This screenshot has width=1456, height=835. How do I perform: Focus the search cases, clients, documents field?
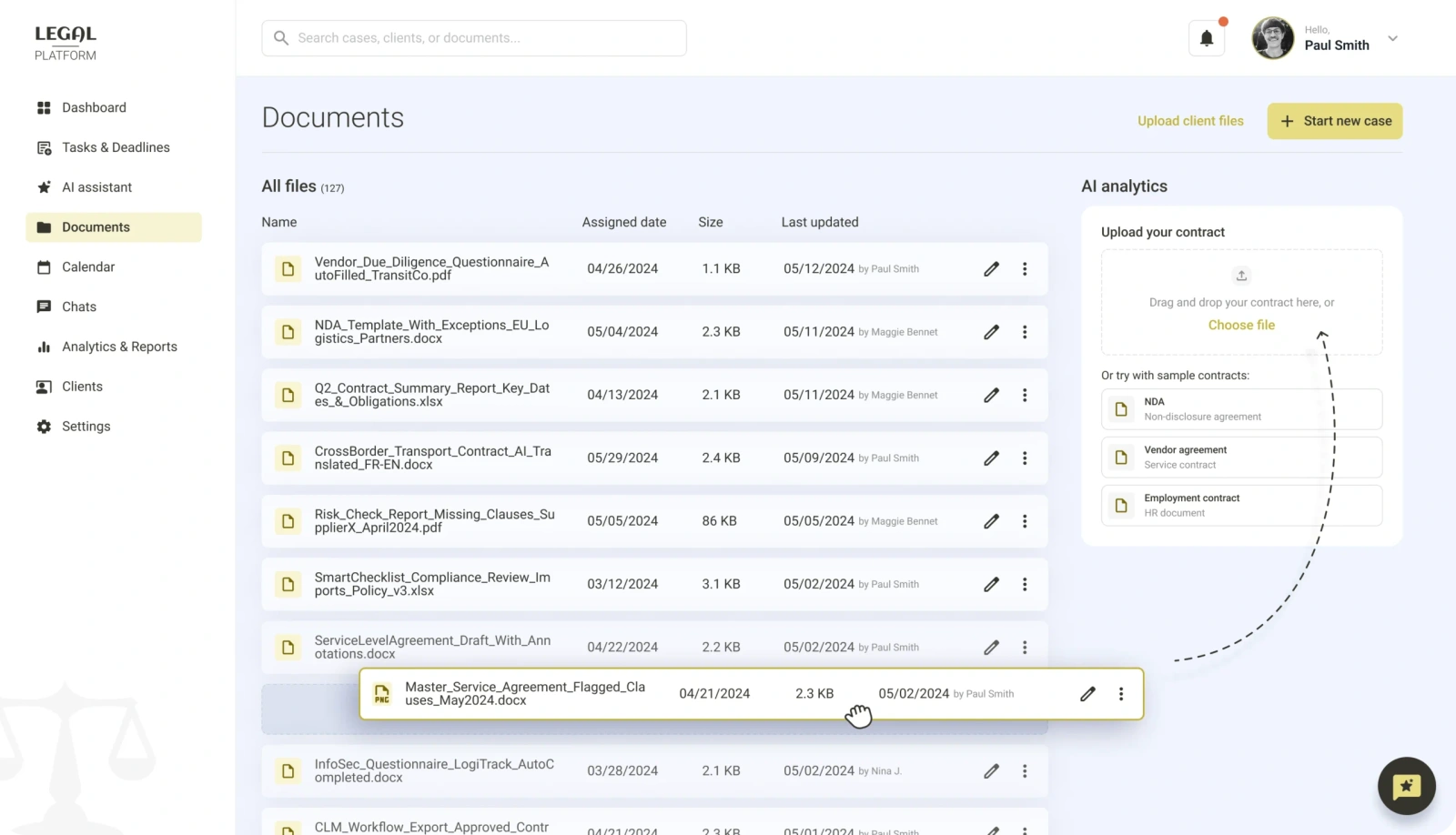click(x=473, y=38)
